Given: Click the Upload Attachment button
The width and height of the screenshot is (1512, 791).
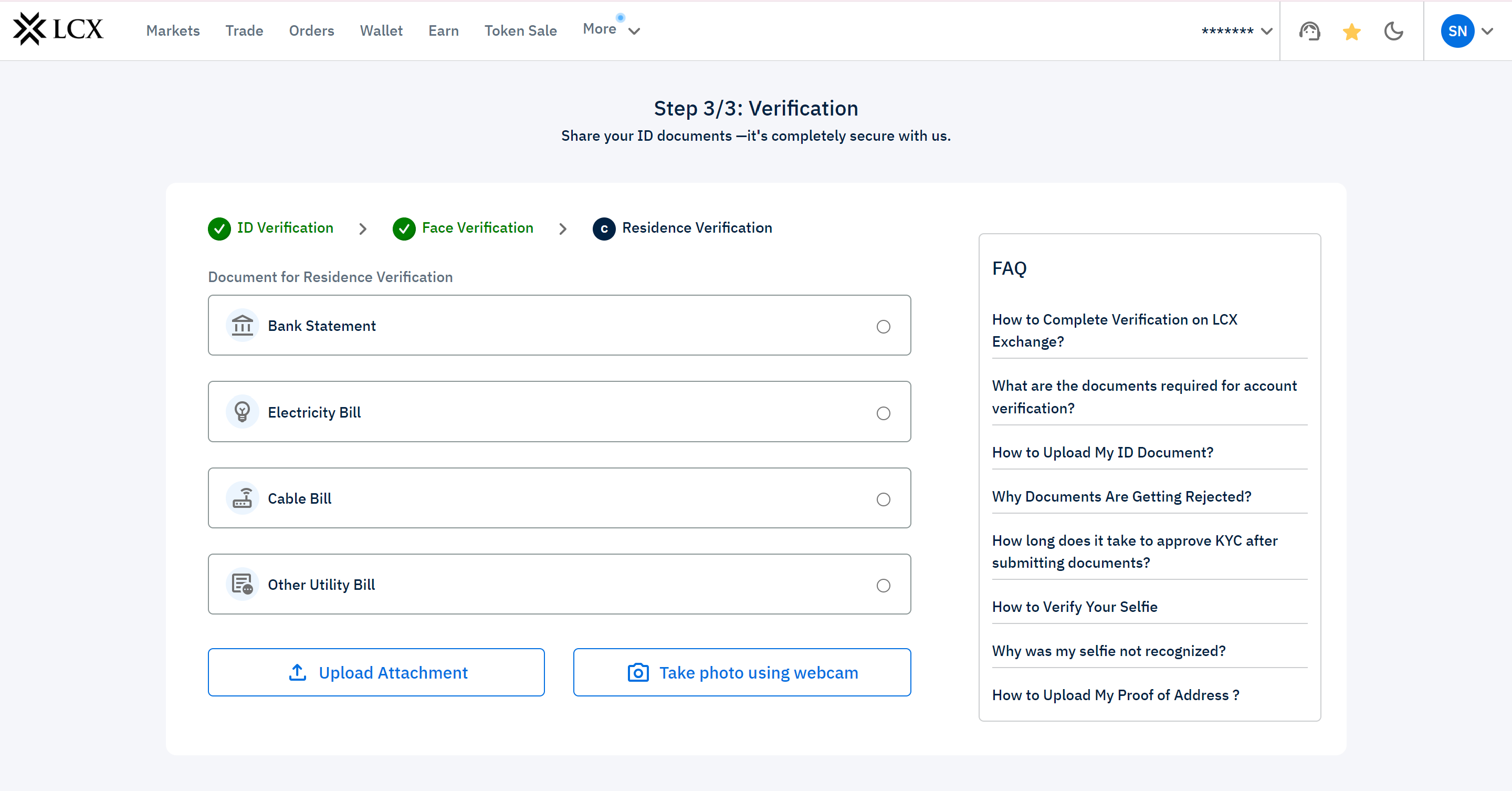Looking at the screenshot, I should 376,672.
